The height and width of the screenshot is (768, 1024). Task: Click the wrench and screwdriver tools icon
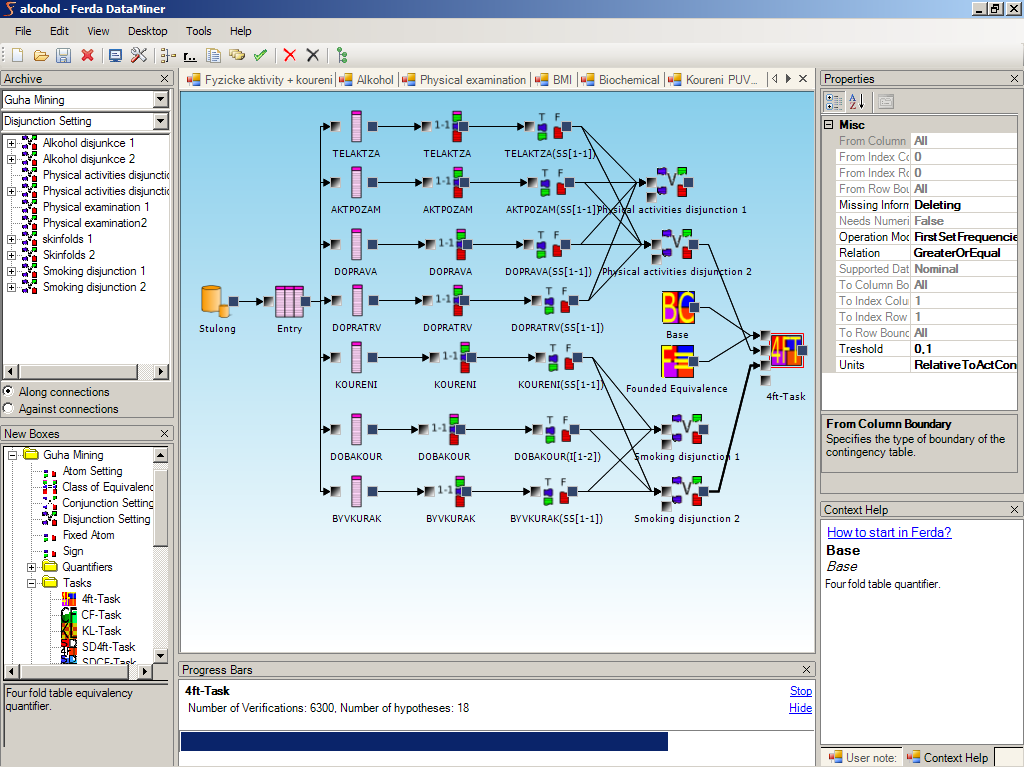[139, 56]
